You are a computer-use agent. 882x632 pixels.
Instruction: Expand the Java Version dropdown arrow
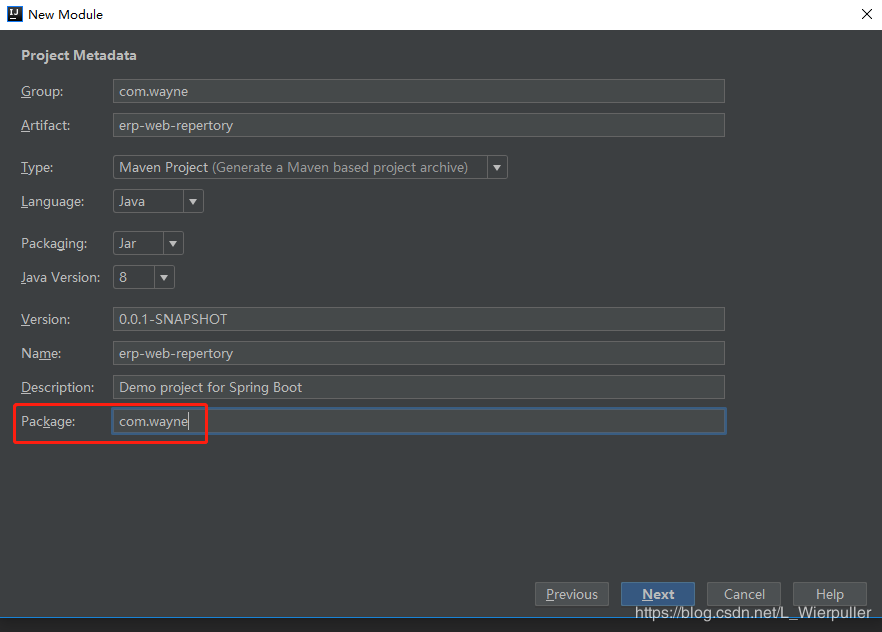(164, 277)
